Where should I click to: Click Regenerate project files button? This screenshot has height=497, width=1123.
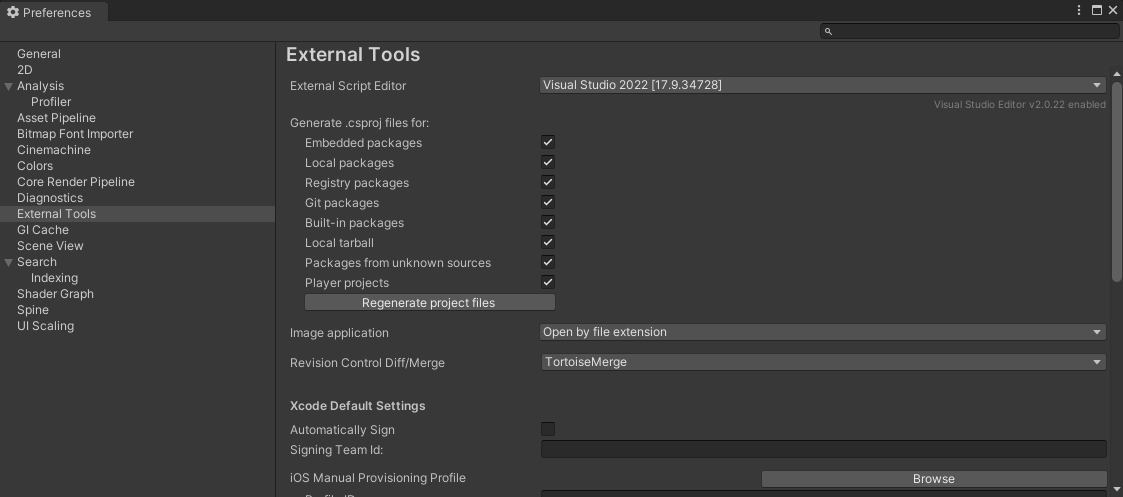point(429,303)
